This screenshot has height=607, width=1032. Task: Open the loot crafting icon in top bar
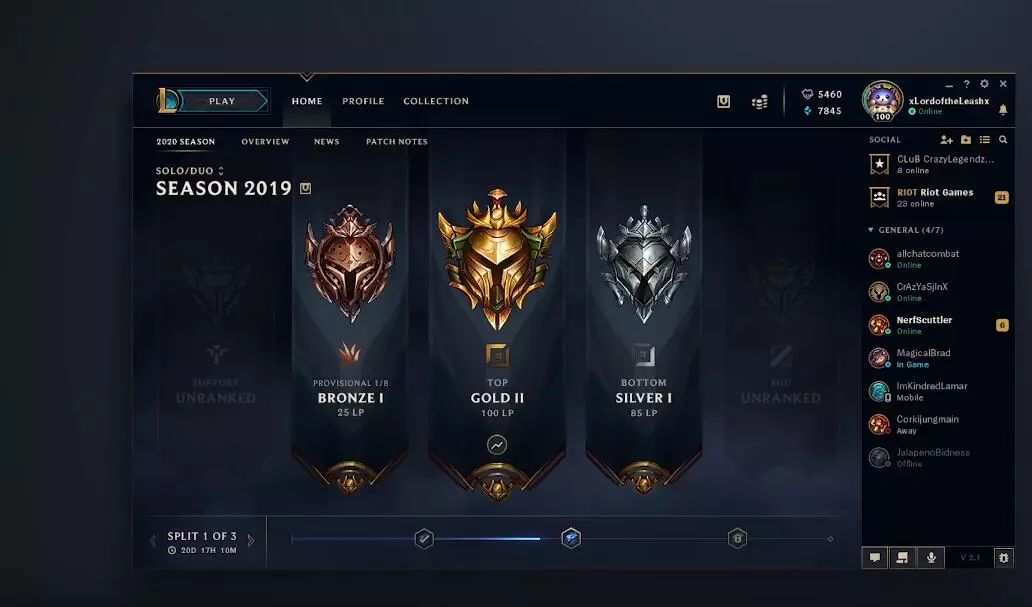click(x=723, y=101)
